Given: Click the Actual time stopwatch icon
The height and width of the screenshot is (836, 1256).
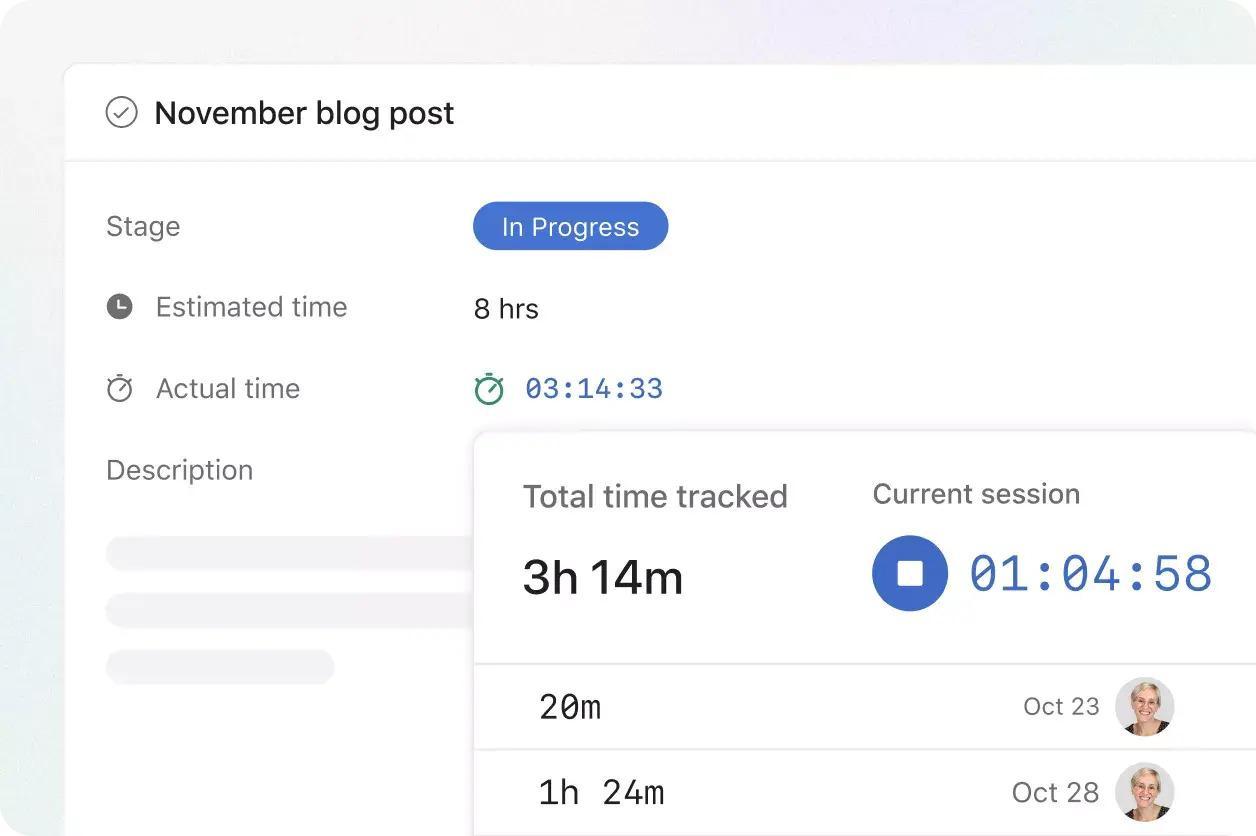Looking at the screenshot, I should 120,388.
